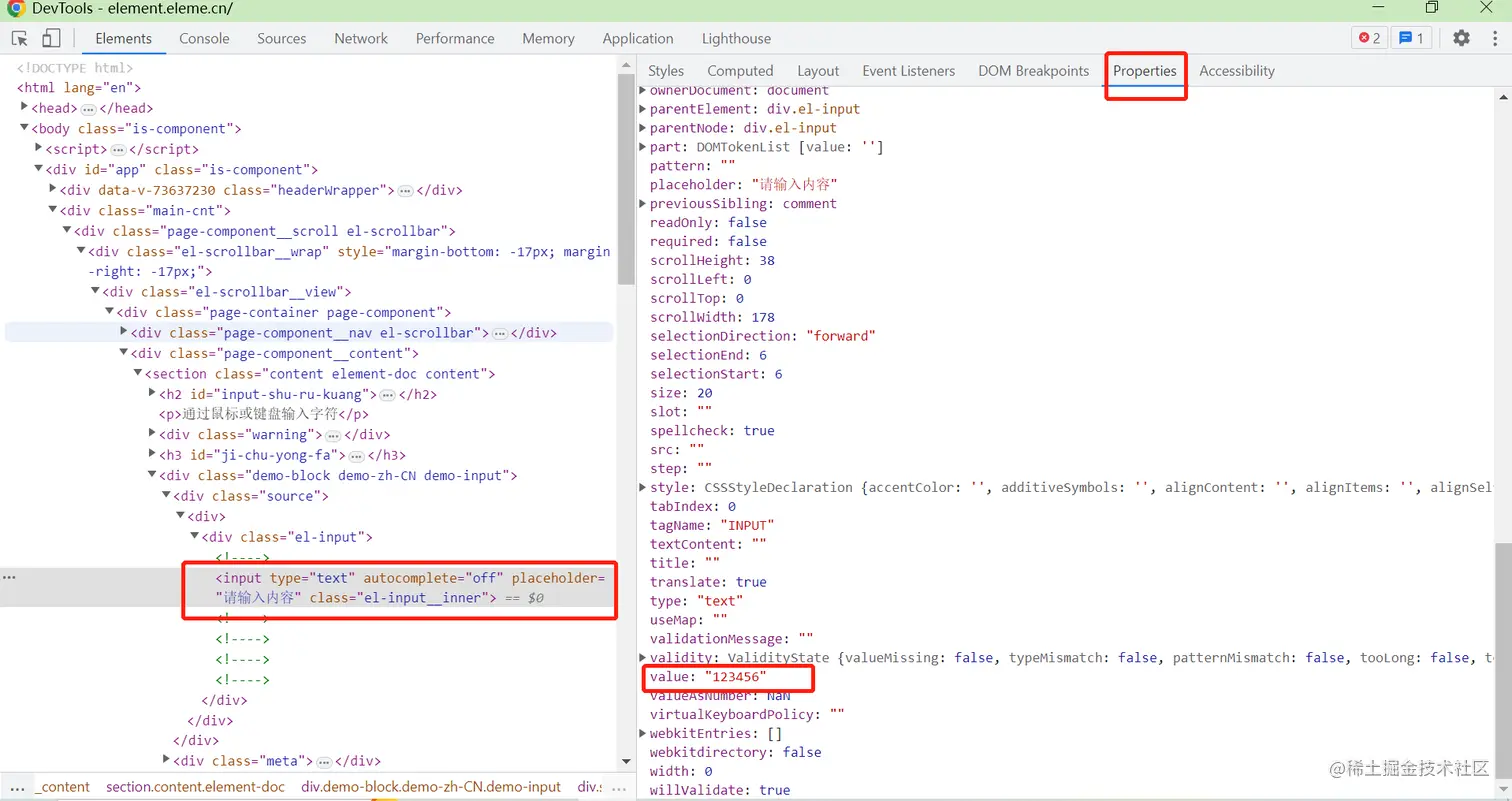
Task: Switch to the Computed sidebar tab
Action: coord(740,71)
